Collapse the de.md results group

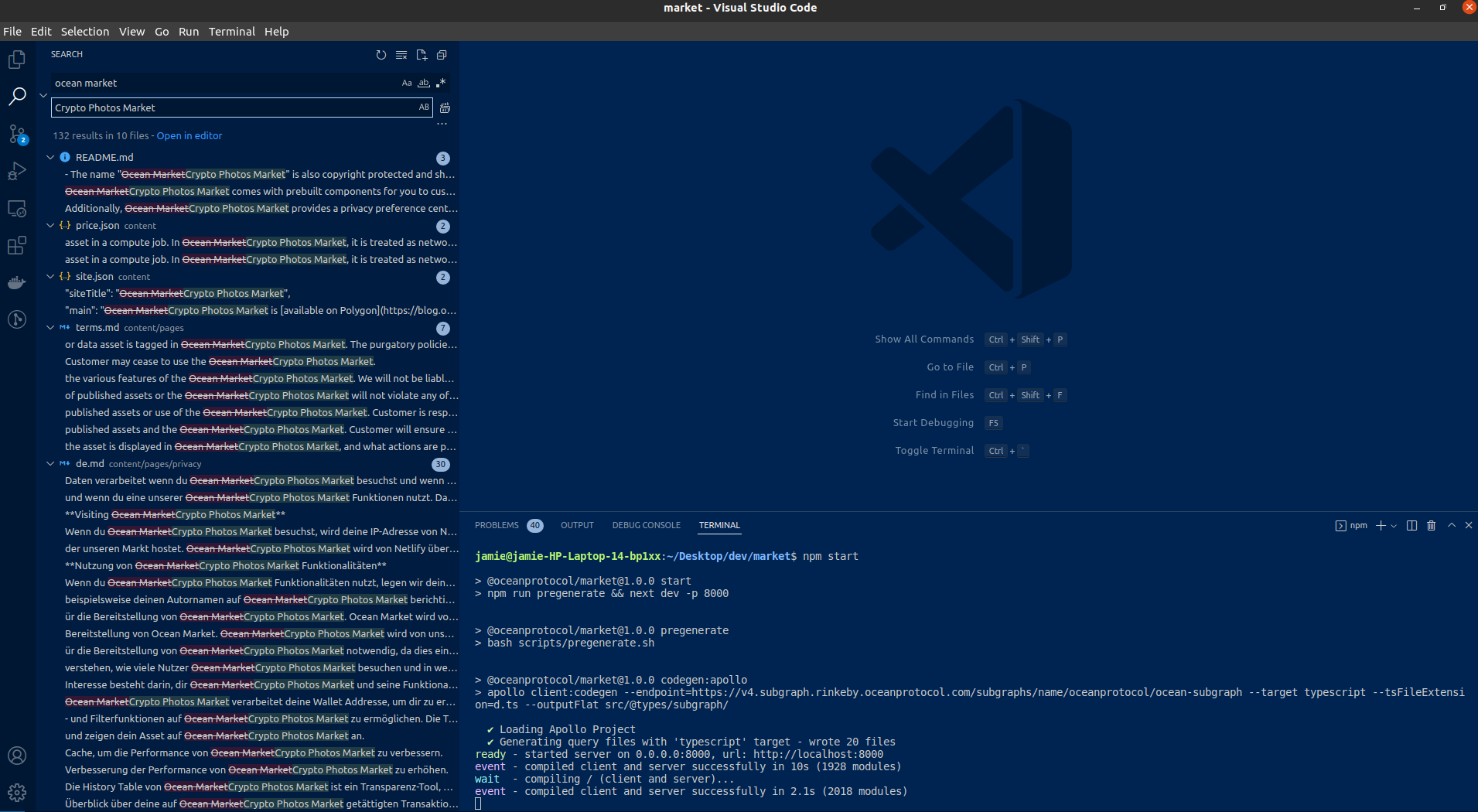[x=50, y=463]
